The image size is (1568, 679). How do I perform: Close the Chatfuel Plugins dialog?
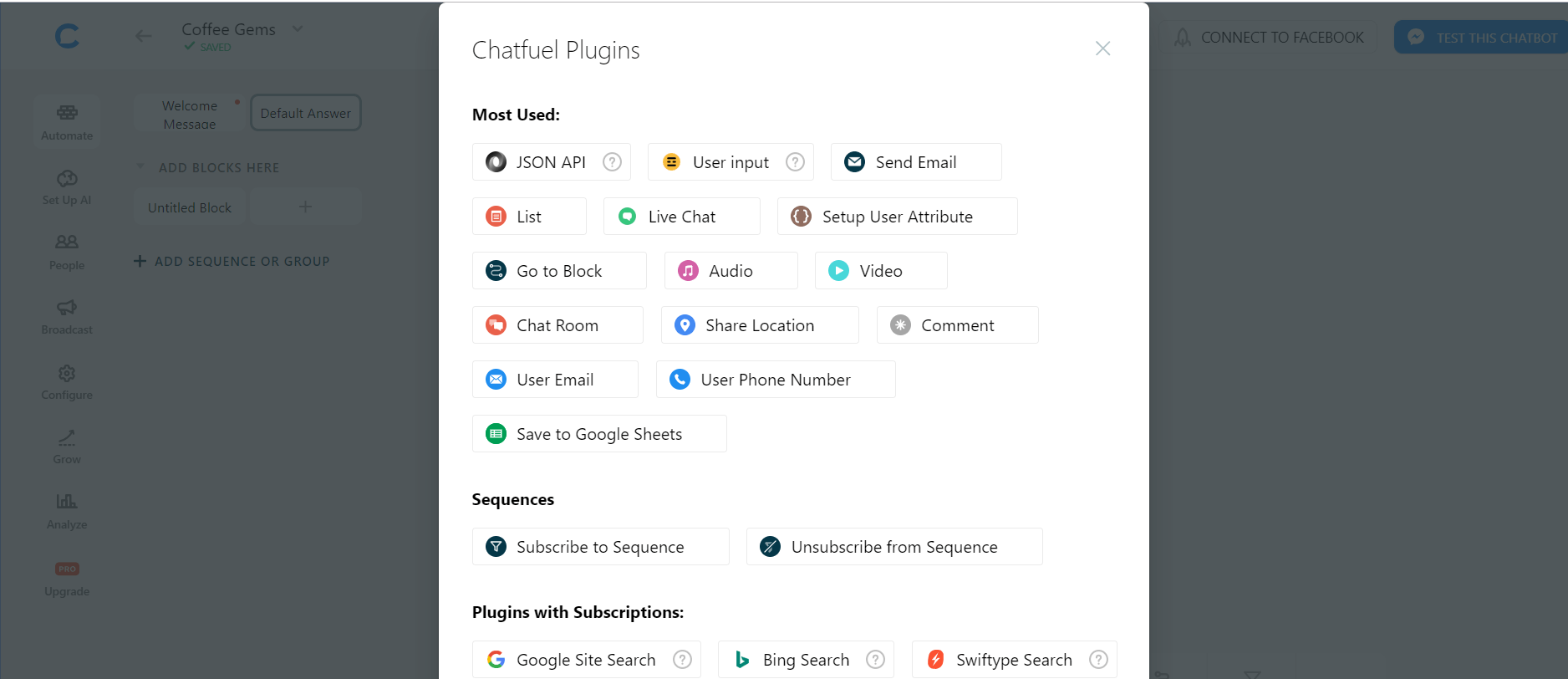pyautogui.click(x=1102, y=48)
